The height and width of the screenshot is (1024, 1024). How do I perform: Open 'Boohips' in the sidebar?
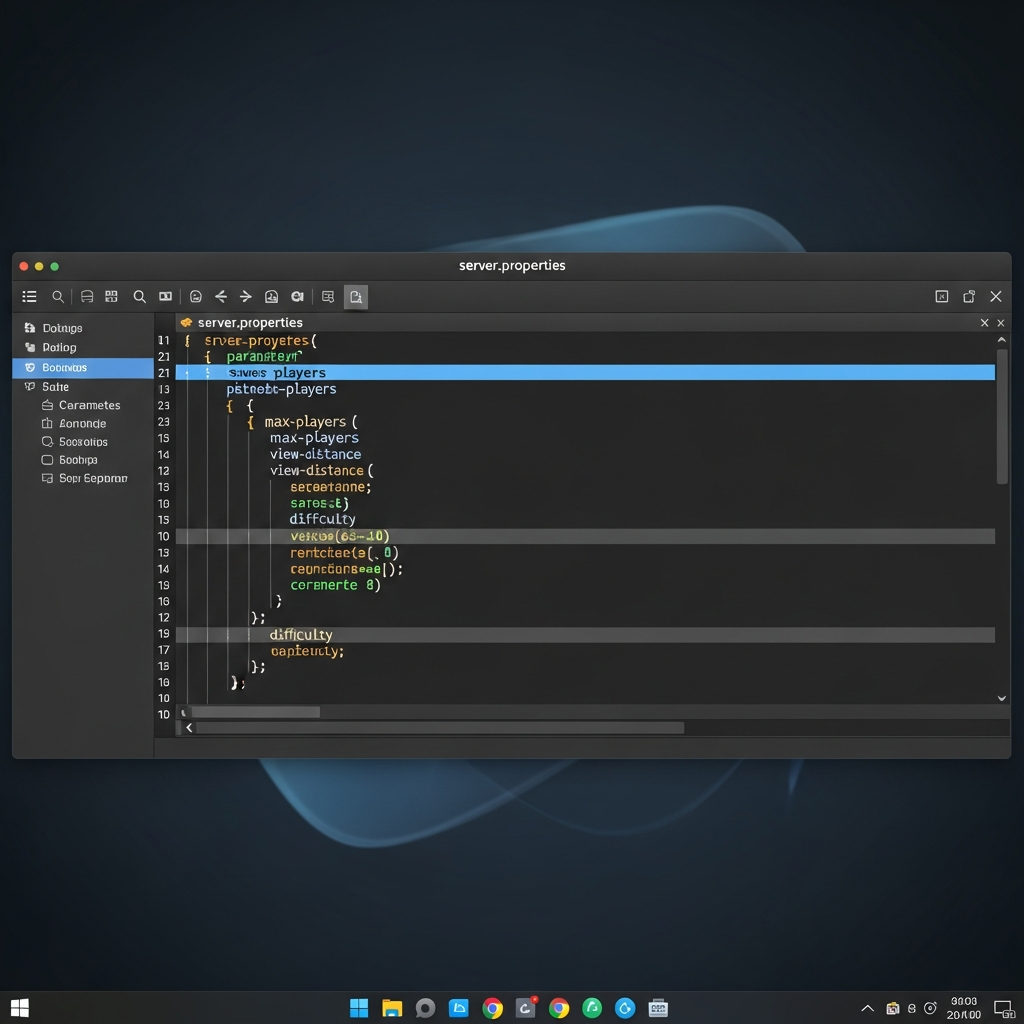coord(78,460)
